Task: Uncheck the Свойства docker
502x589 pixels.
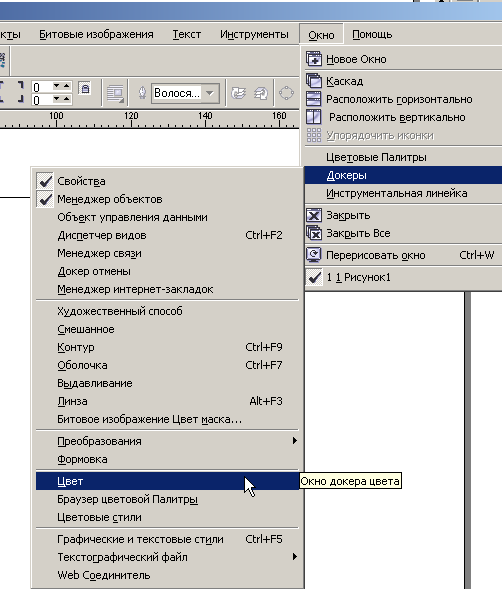Action: tap(45, 181)
